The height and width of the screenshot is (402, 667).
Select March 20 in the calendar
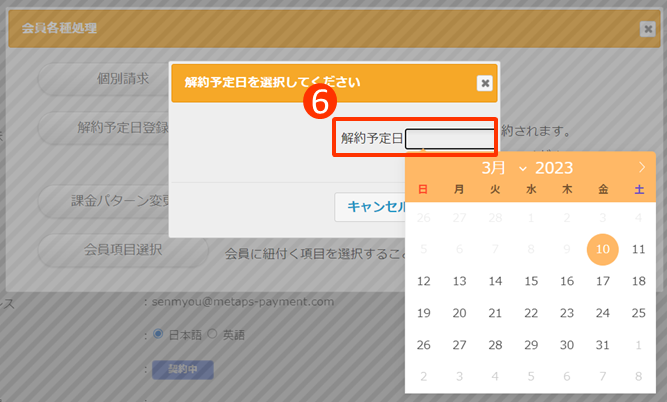459,313
